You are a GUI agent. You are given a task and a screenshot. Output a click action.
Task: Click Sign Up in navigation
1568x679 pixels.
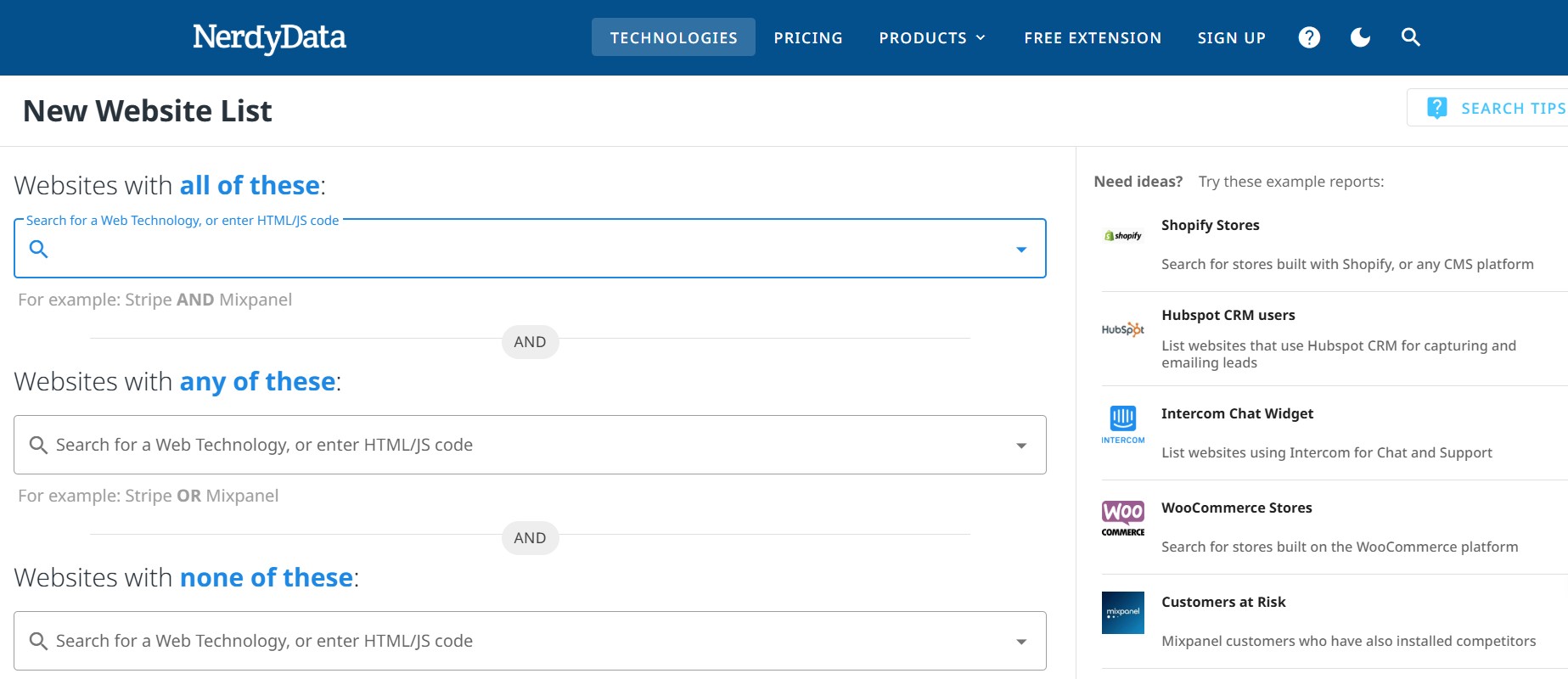coord(1231,37)
